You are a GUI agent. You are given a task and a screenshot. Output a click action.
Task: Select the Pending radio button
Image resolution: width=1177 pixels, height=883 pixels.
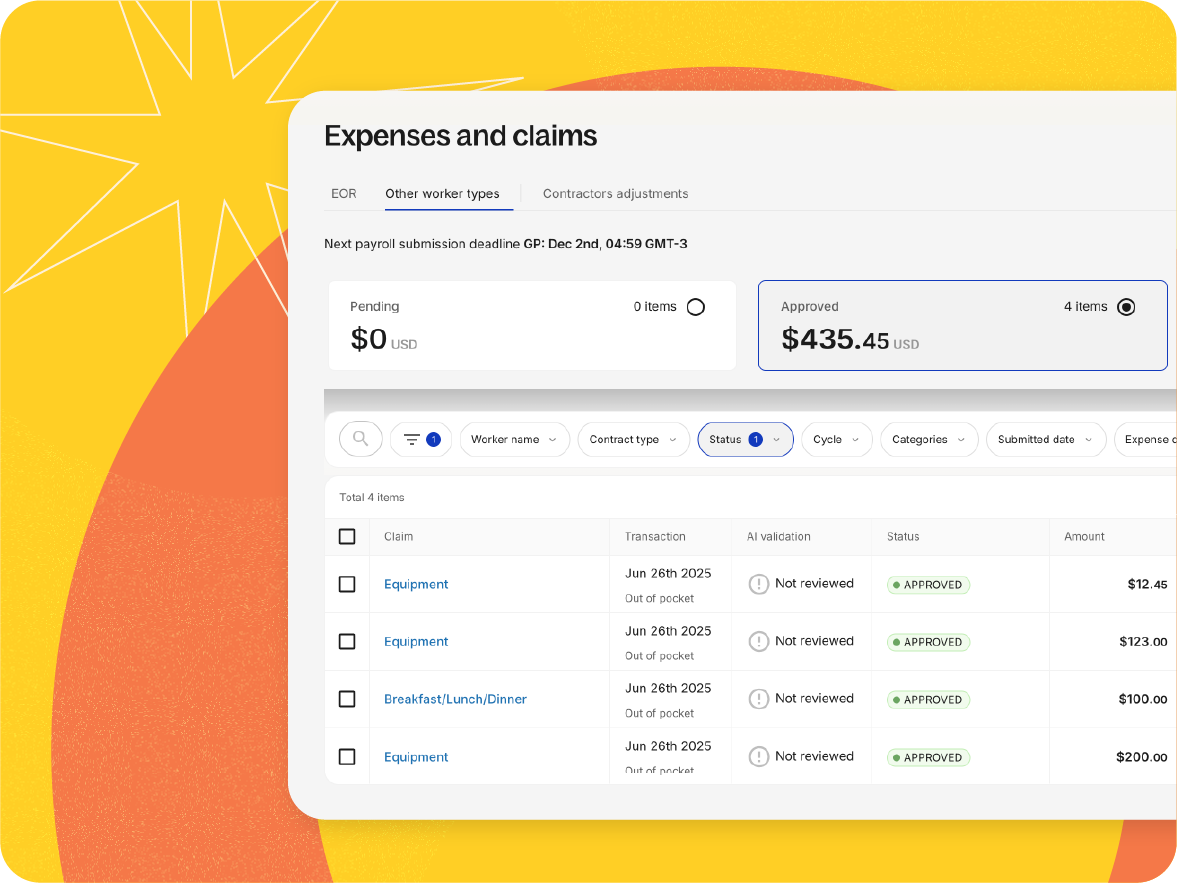point(696,307)
